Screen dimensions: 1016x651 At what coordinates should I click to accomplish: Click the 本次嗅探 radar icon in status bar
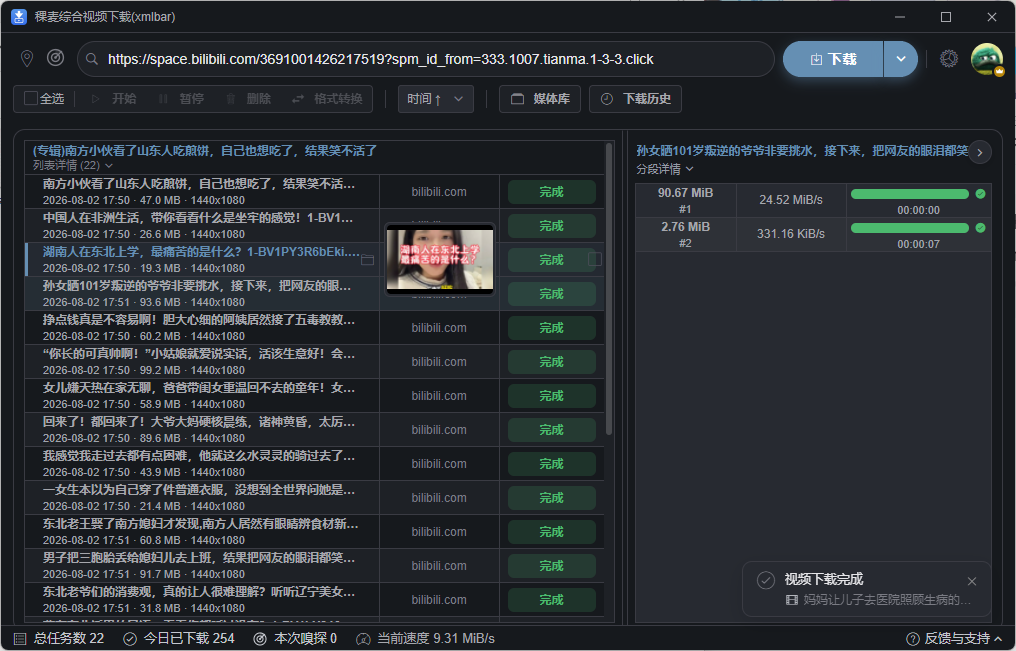click(x=260, y=639)
